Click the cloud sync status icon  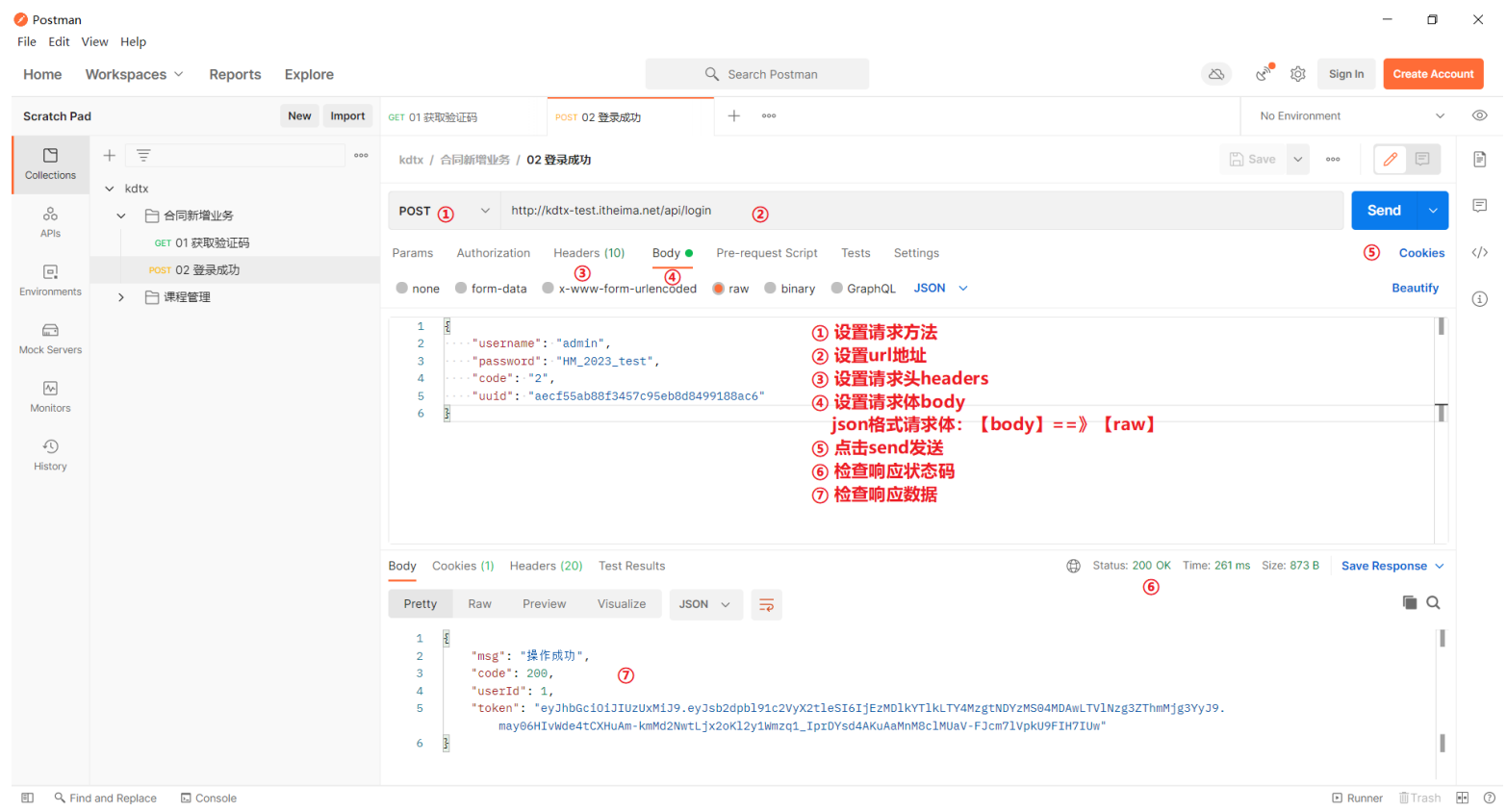coord(1216,74)
